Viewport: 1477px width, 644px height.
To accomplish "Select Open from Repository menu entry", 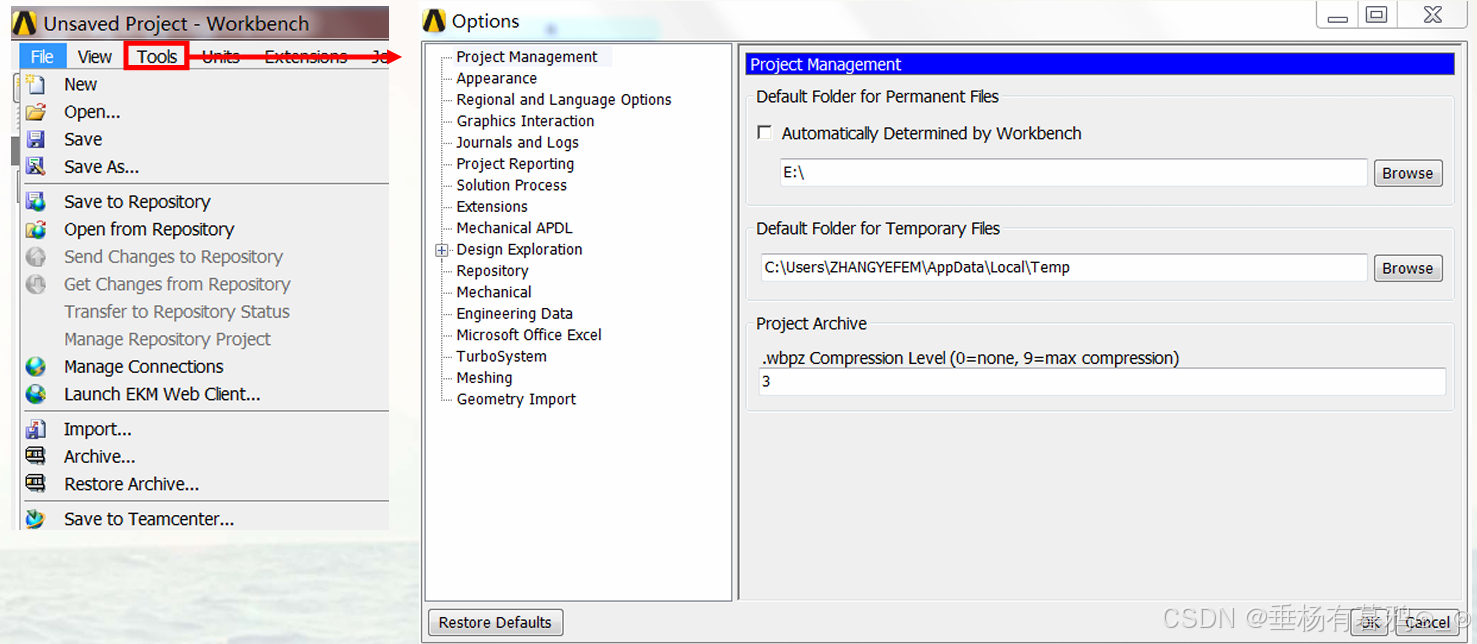I will [x=149, y=229].
